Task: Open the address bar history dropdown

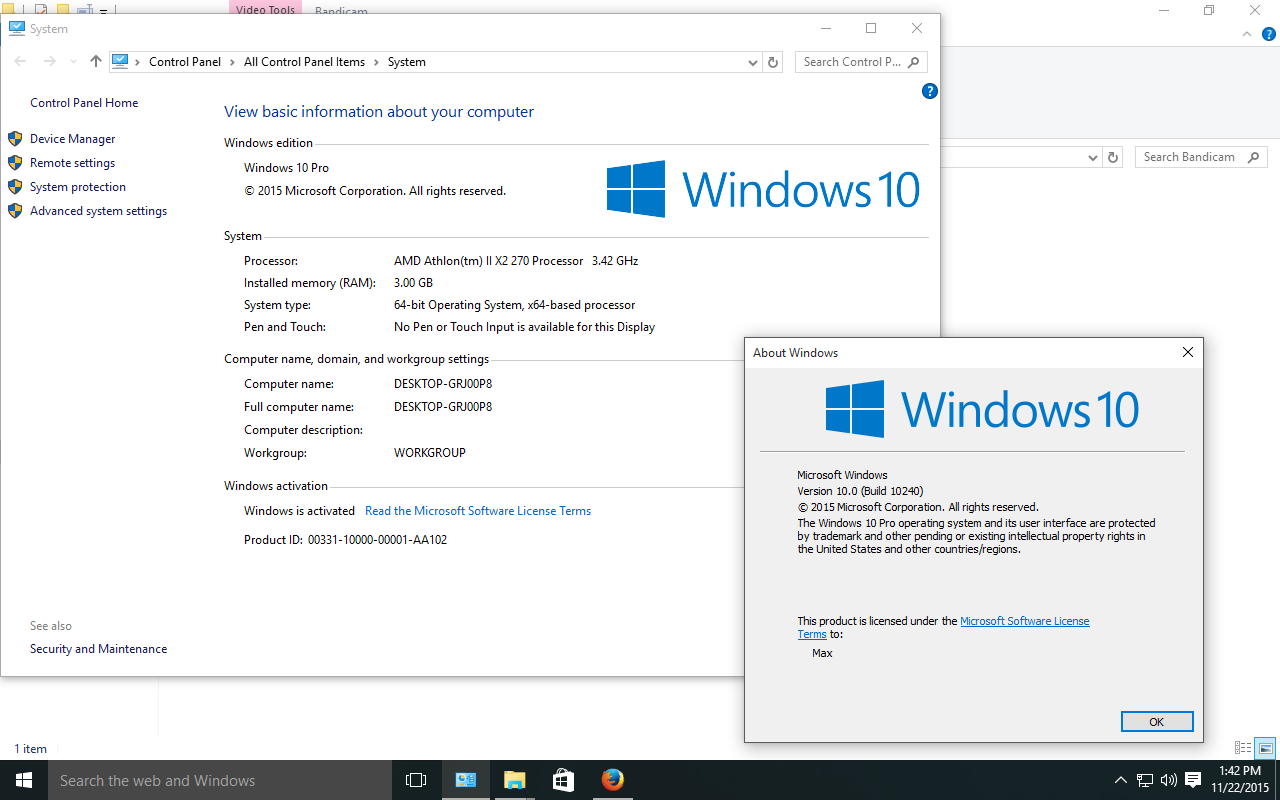Action: click(752, 61)
